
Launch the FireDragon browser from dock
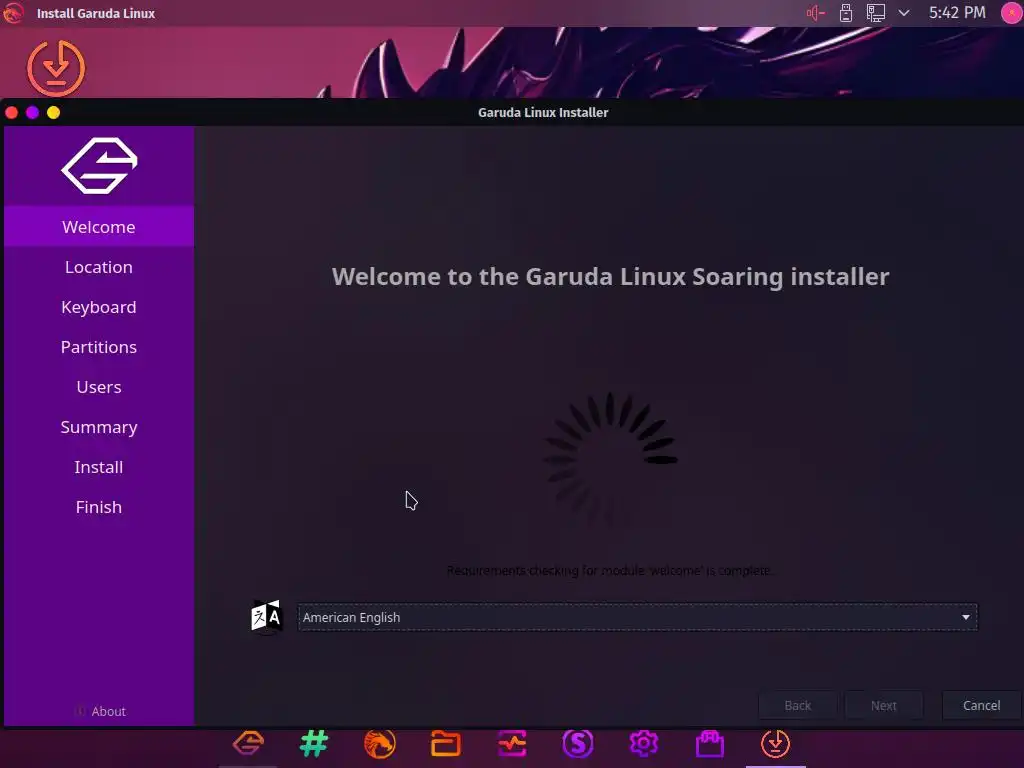tap(379, 743)
